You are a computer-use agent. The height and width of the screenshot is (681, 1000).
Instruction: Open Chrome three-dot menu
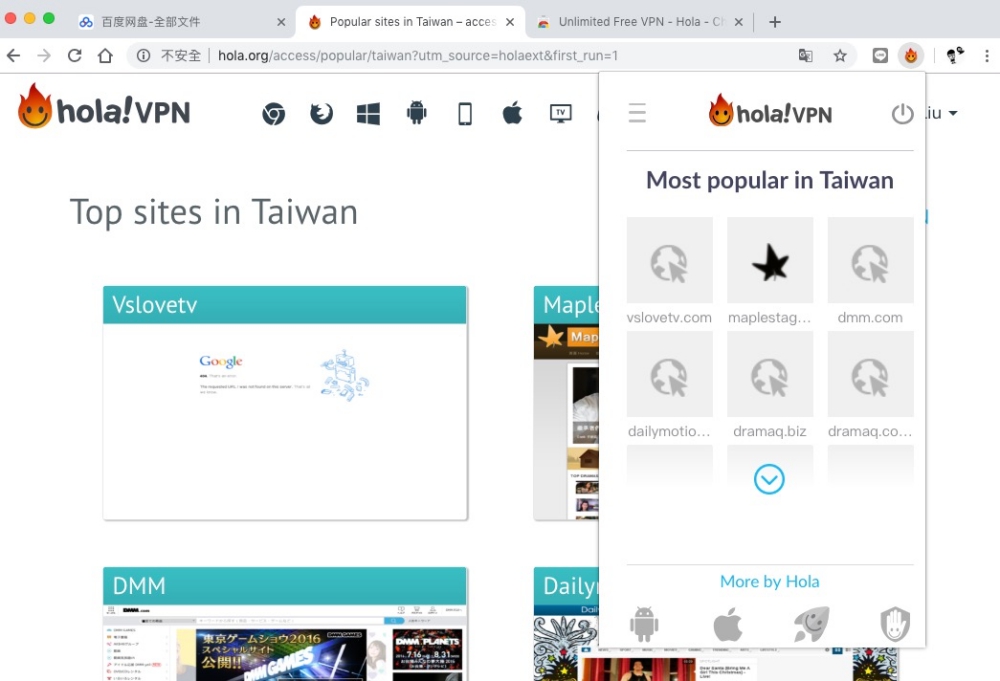[987, 55]
